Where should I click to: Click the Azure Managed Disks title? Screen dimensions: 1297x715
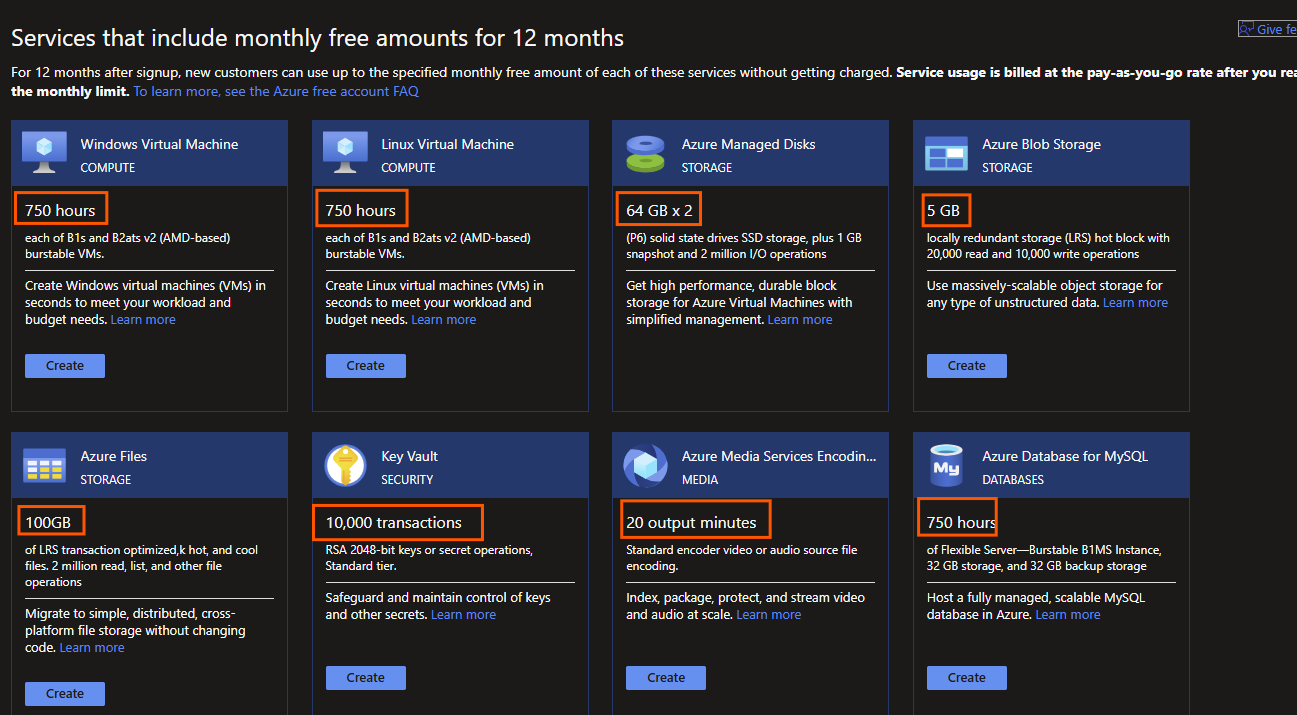(x=748, y=144)
